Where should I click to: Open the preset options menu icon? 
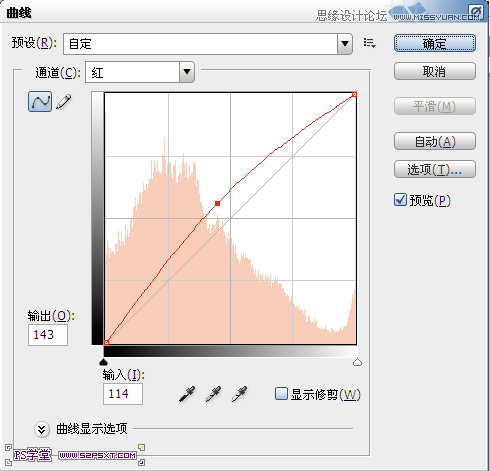pos(369,43)
